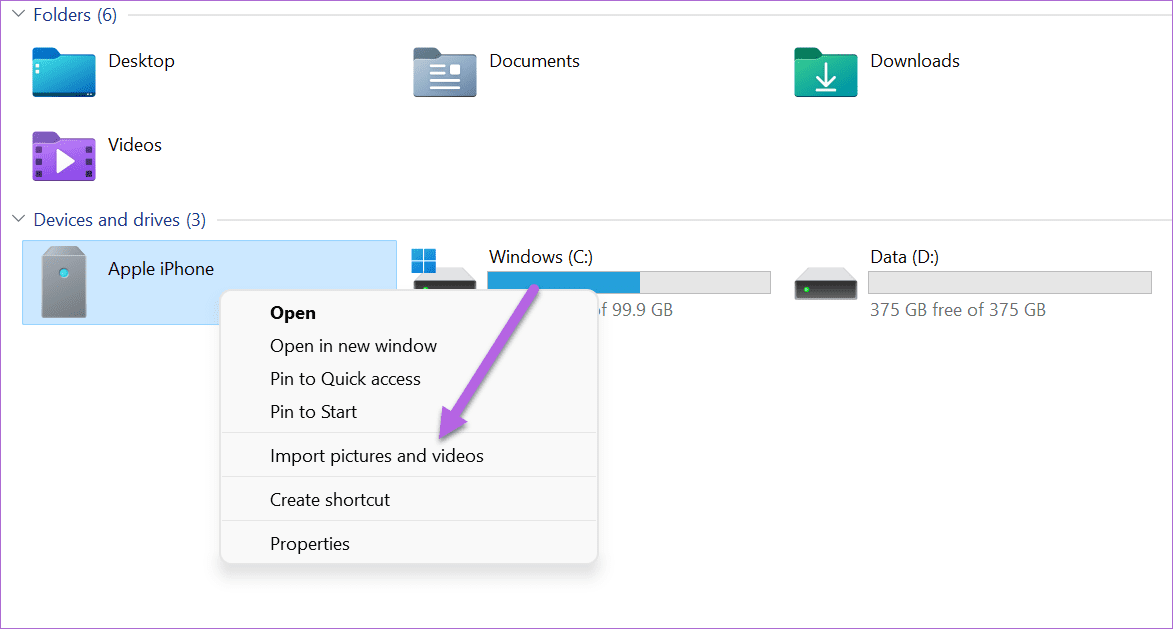Choose Open in new window

pyautogui.click(x=408, y=346)
